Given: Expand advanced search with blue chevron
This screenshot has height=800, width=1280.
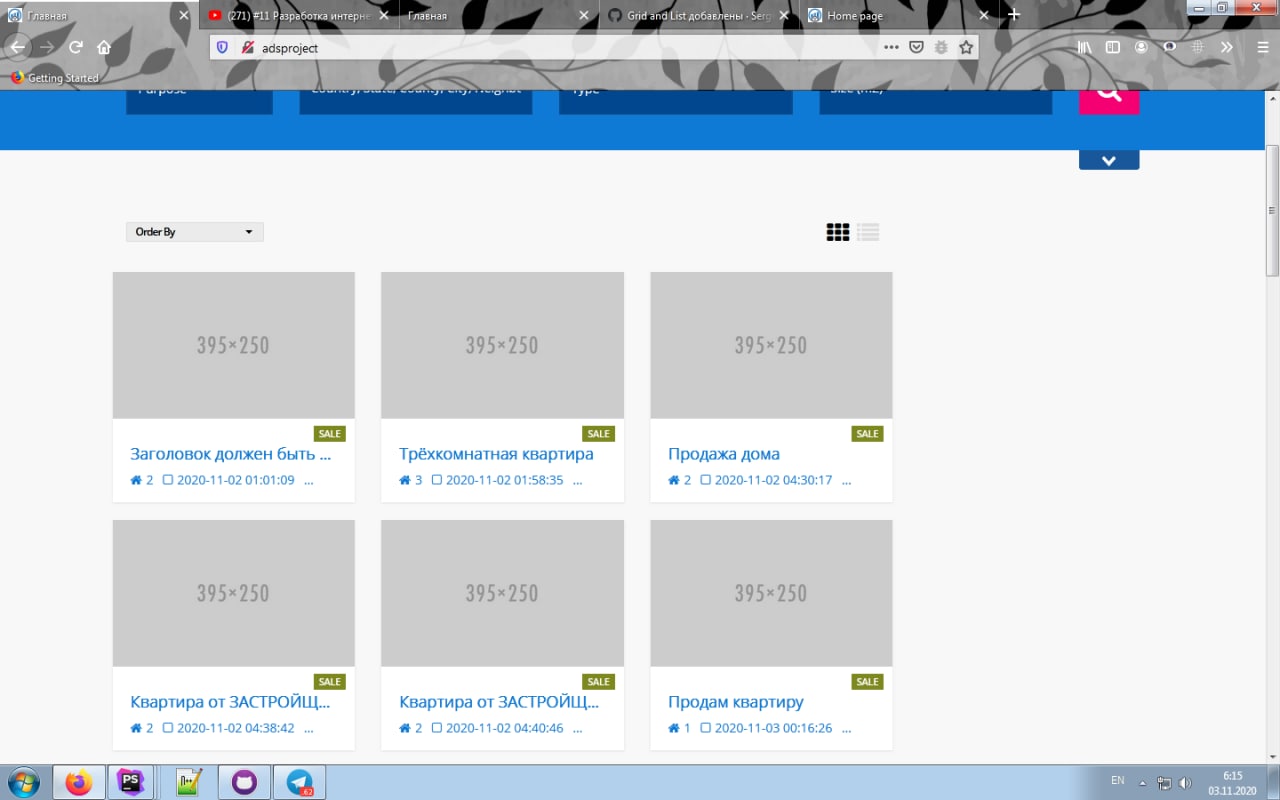Looking at the screenshot, I should (1109, 160).
